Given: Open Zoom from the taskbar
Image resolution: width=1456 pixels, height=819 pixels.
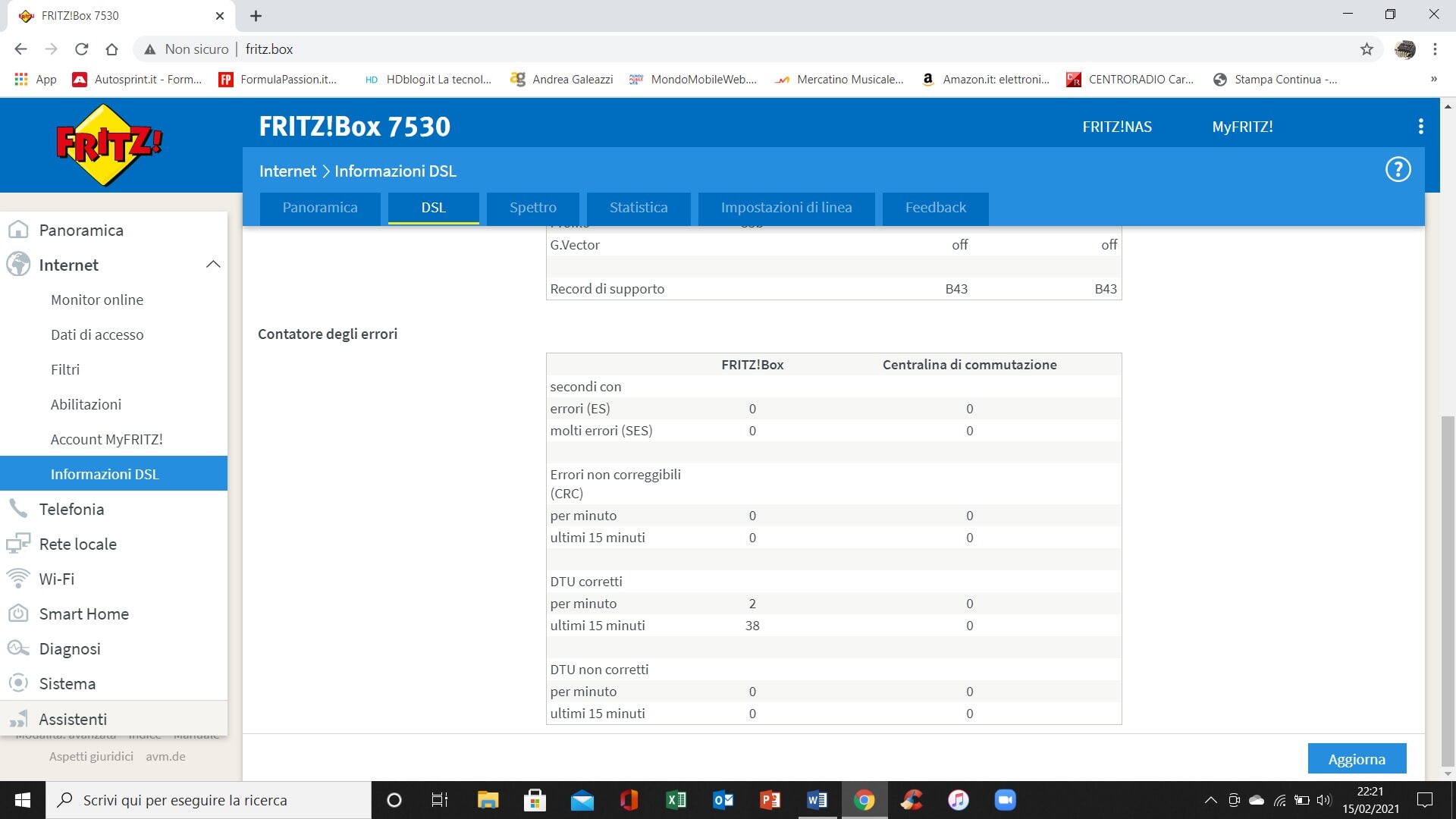Looking at the screenshot, I should point(1005,800).
